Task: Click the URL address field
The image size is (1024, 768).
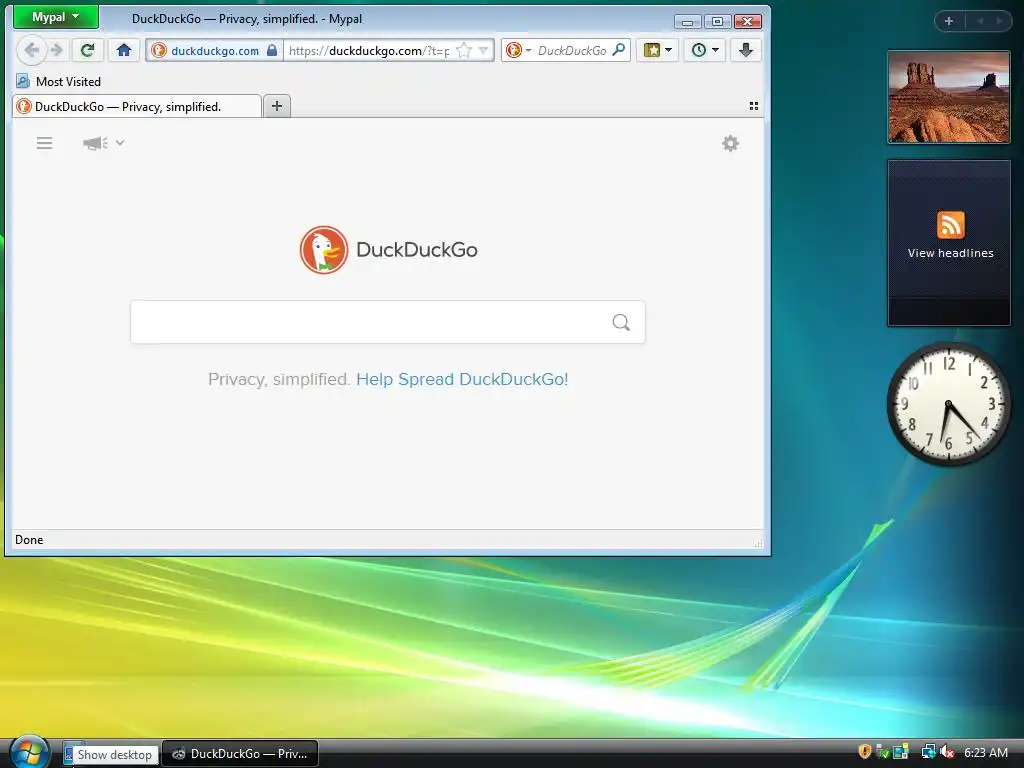Action: (370, 50)
